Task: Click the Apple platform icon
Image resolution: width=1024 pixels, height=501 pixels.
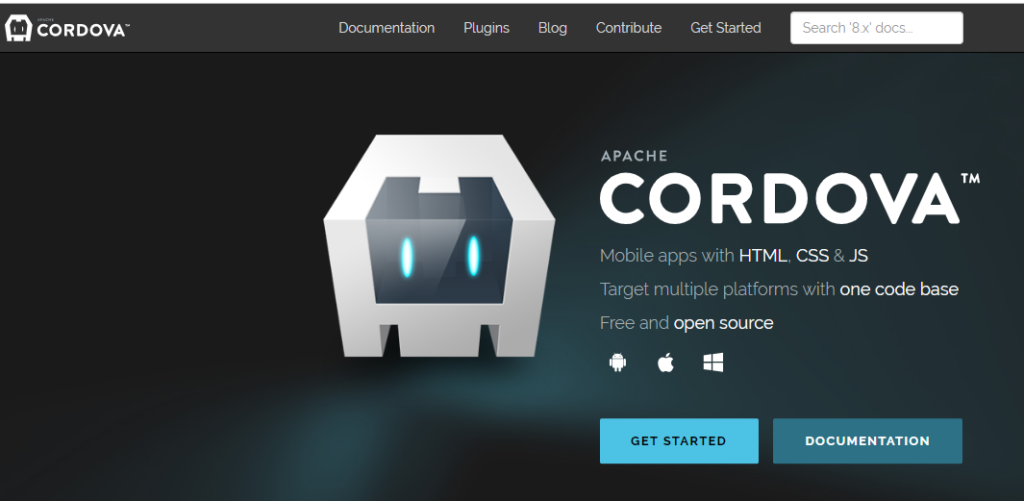Action: pyautogui.click(x=665, y=363)
